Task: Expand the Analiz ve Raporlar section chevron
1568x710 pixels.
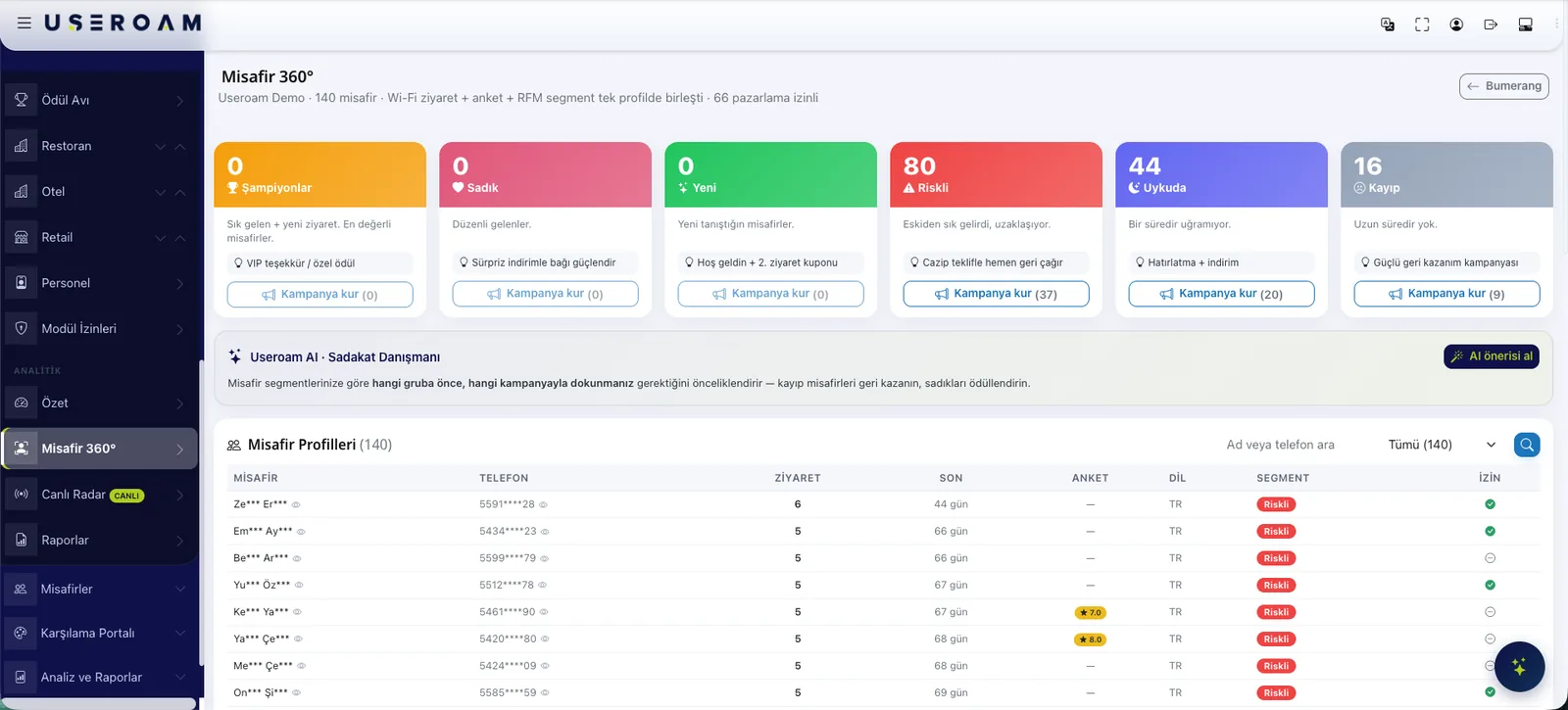Action: pos(180,677)
